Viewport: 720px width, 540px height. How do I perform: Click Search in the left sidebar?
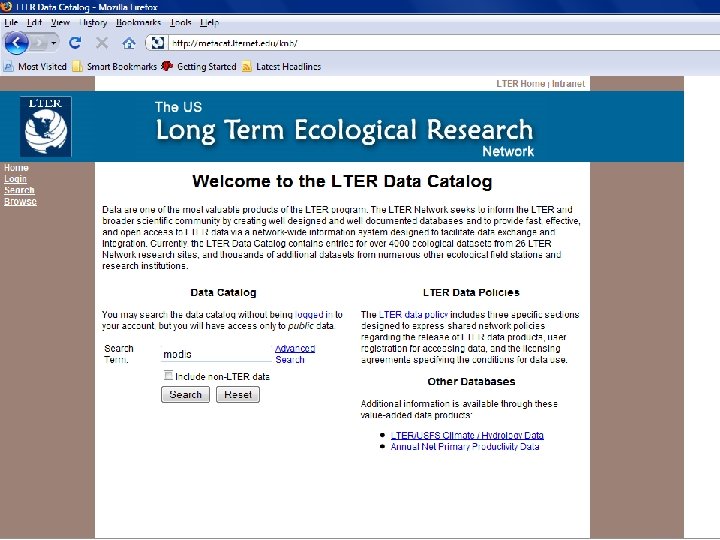(x=19, y=190)
